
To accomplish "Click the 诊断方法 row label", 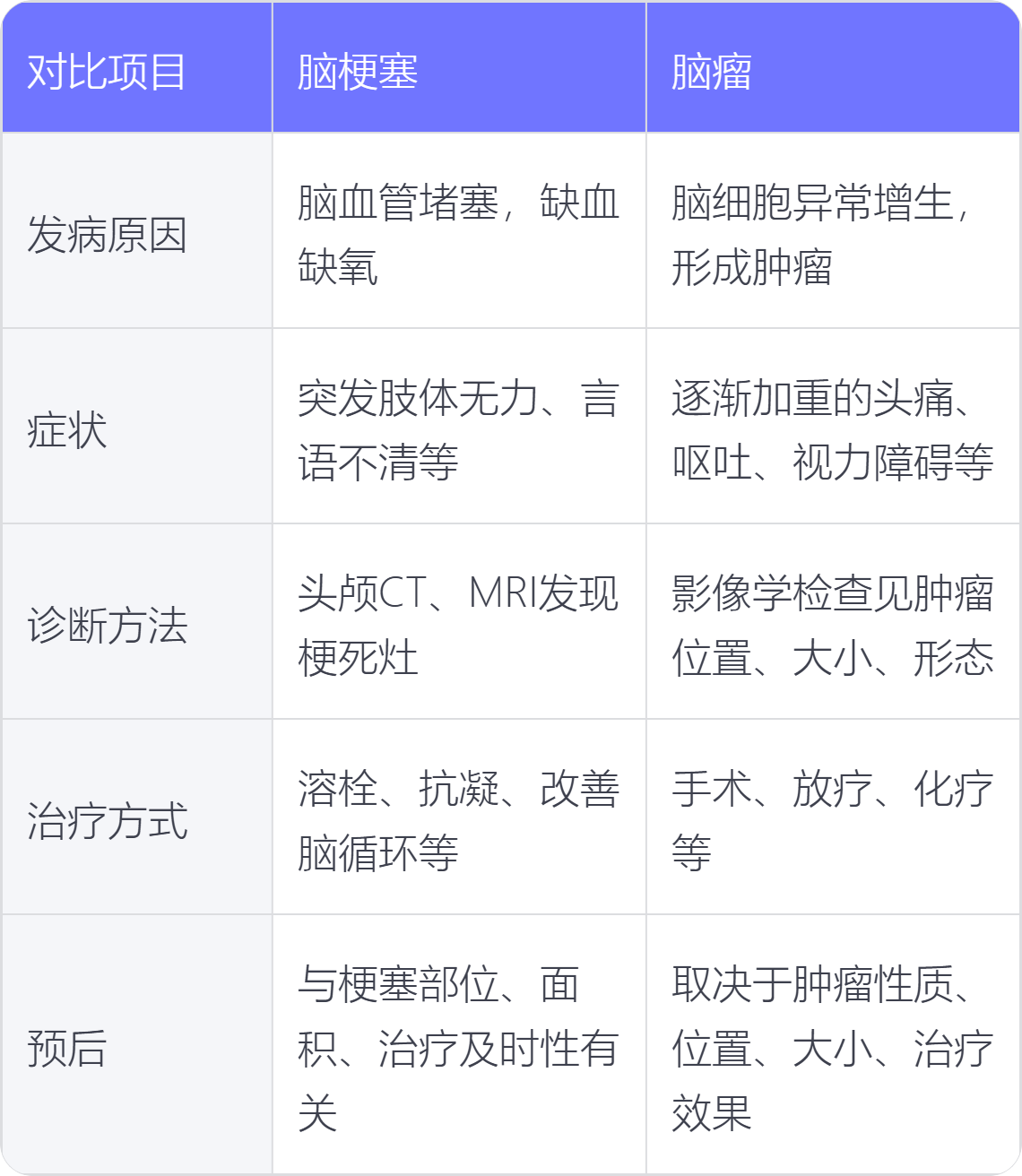I will click(x=107, y=626).
